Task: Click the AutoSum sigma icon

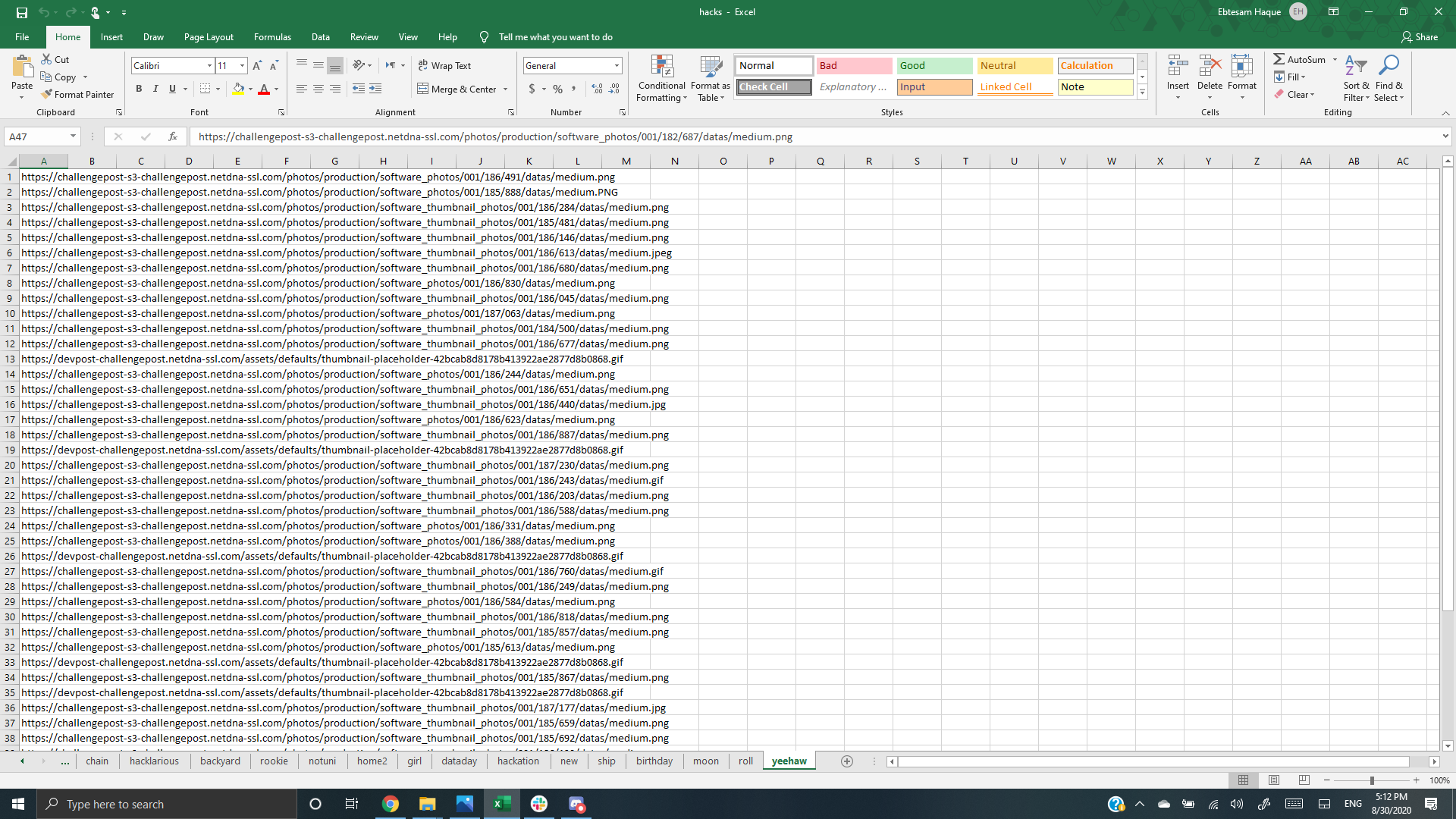Action: [x=1279, y=59]
